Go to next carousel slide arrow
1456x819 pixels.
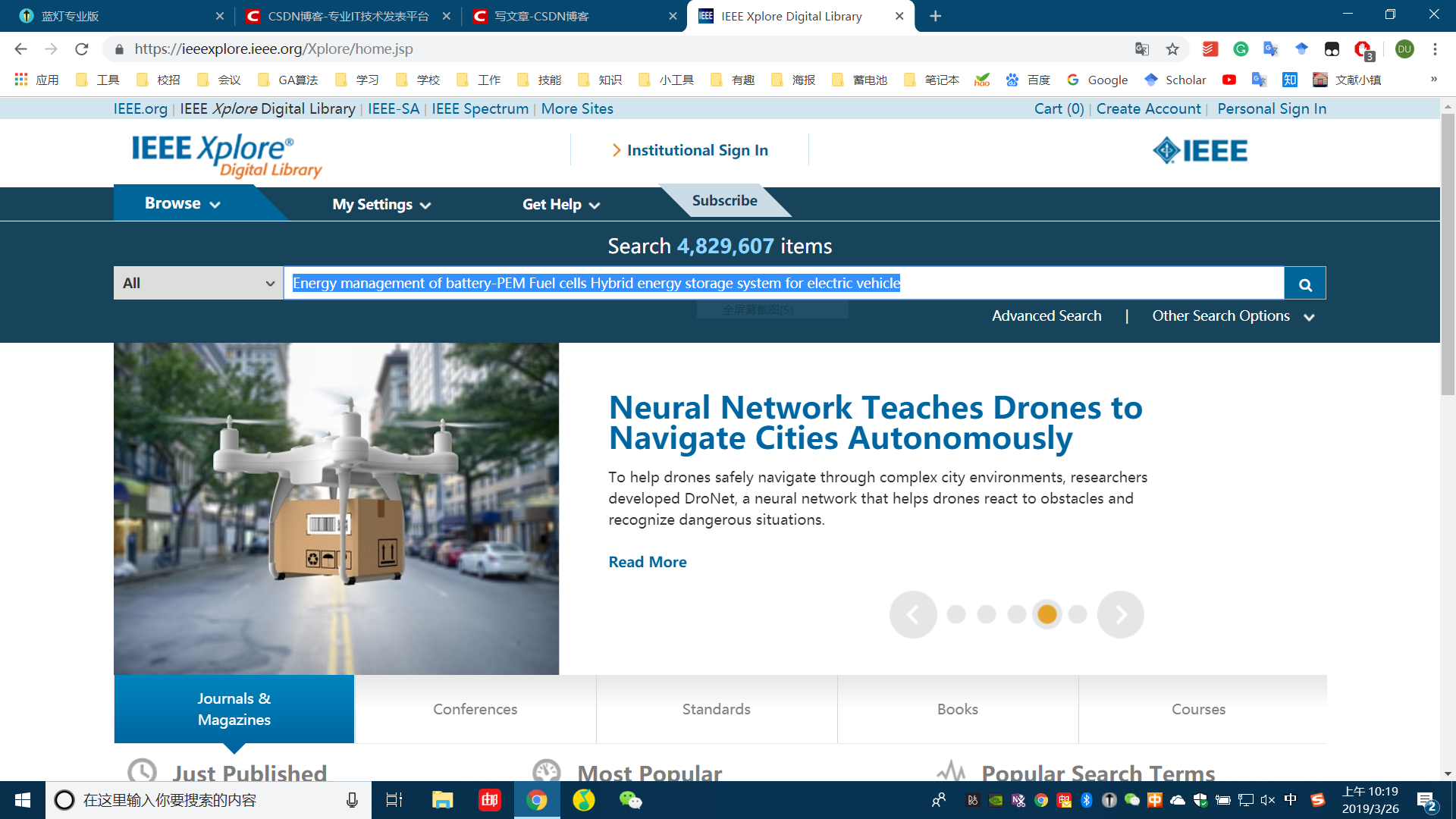coord(1120,614)
